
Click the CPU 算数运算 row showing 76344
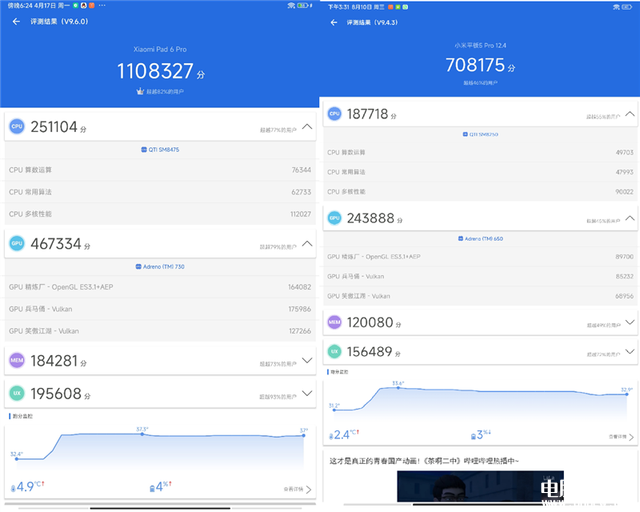[160, 170]
